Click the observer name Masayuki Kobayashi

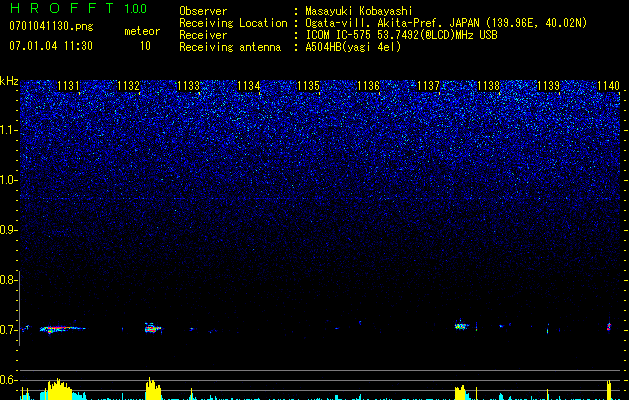pos(359,11)
